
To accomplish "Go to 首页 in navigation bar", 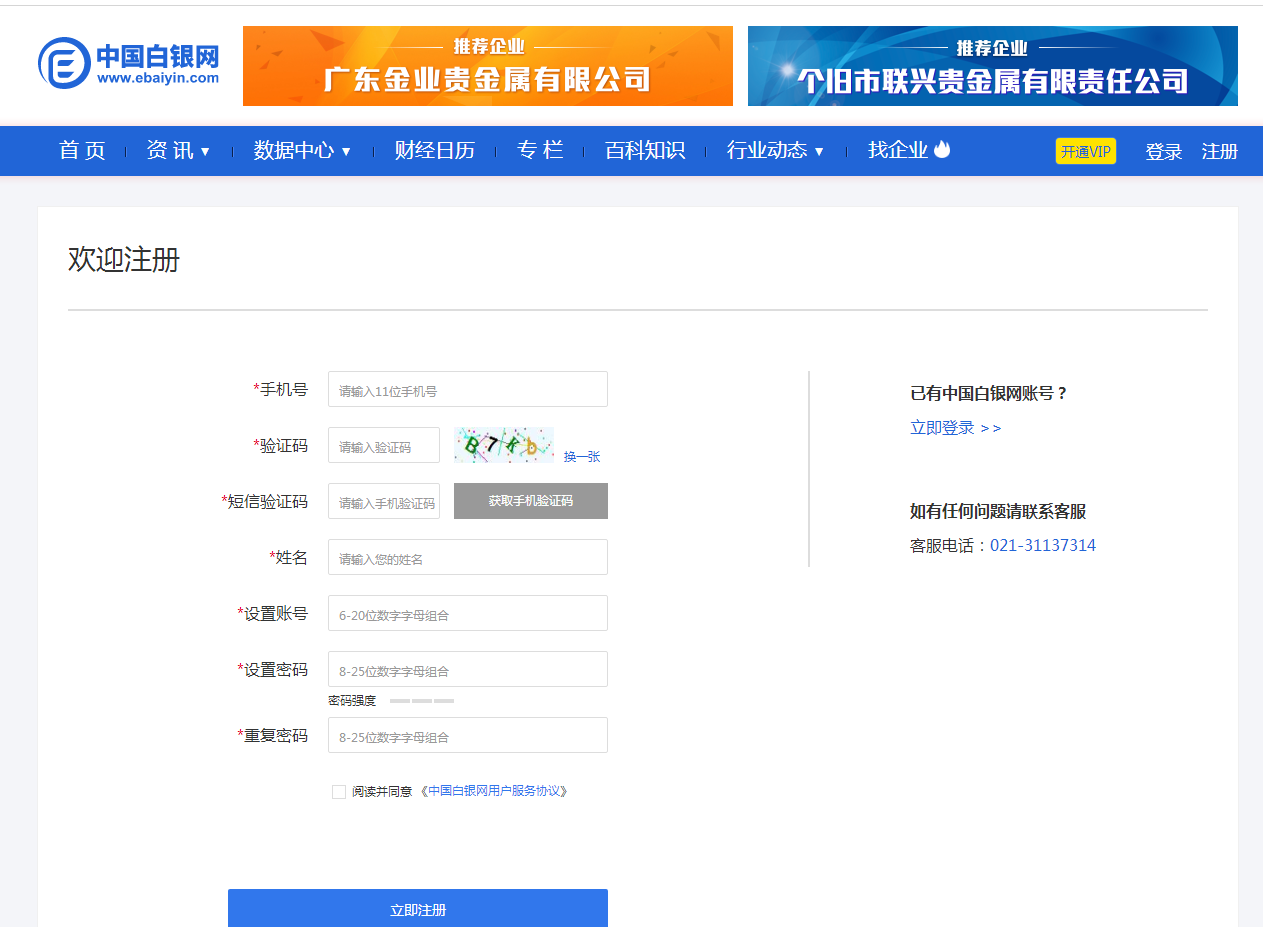I will point(82,151).
